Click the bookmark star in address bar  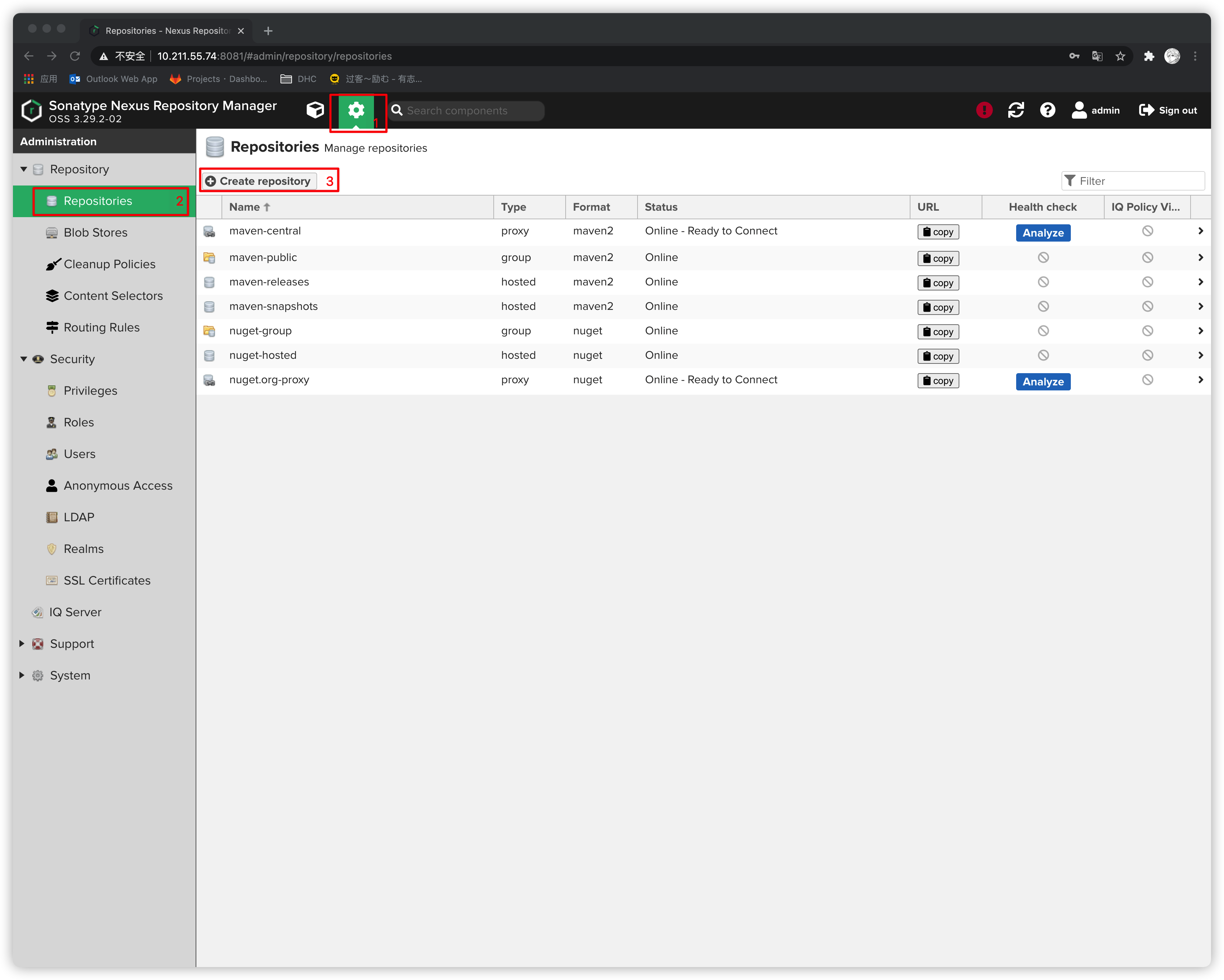coord(1120,56)
